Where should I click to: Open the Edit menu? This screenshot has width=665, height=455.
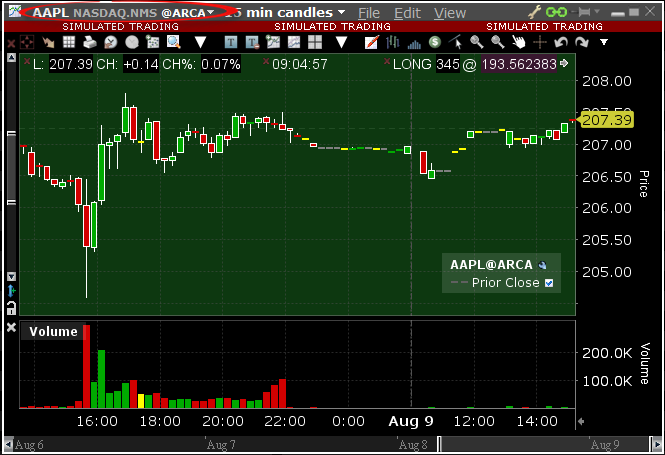coord(407,13)
